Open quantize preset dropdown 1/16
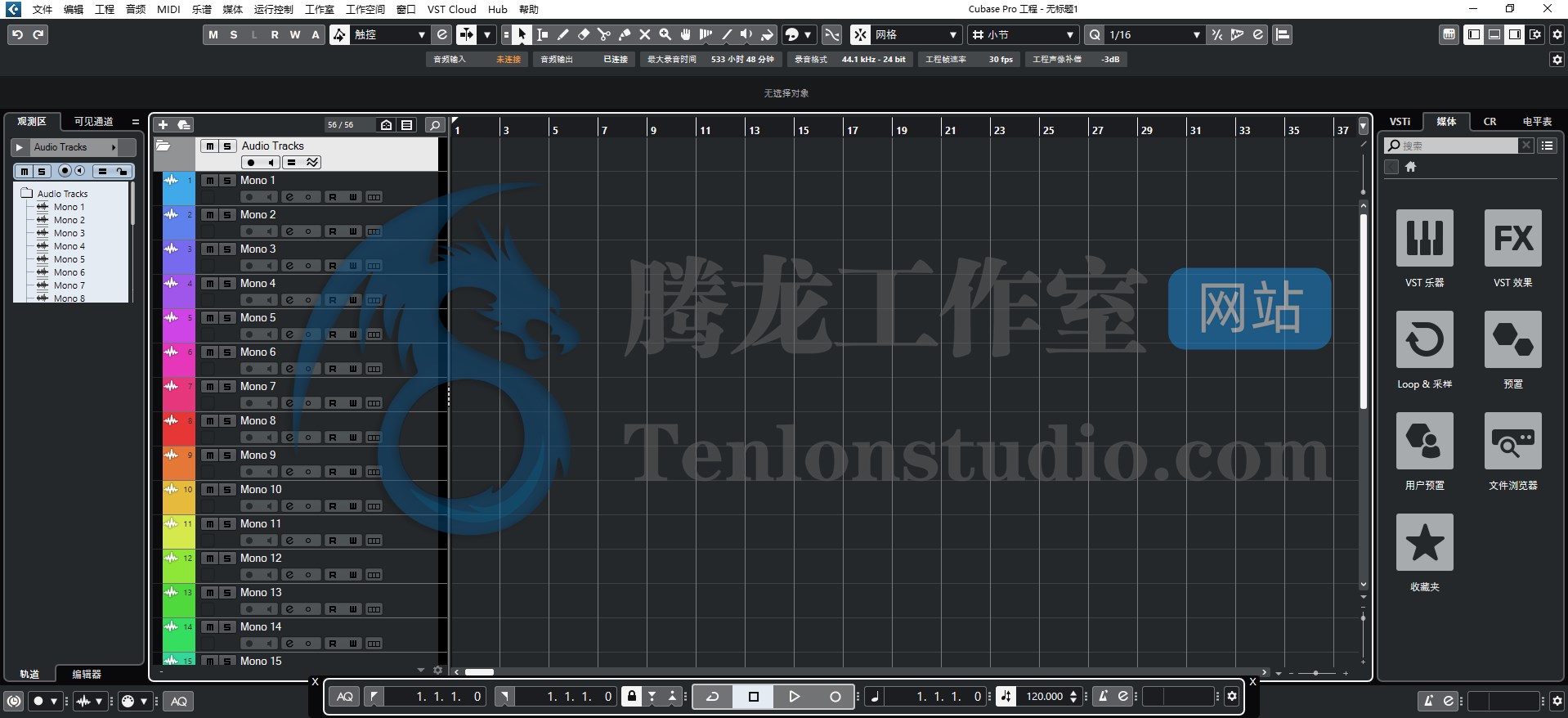The height and width of the screenshot is (718, 1568). tap(1154, 34)
